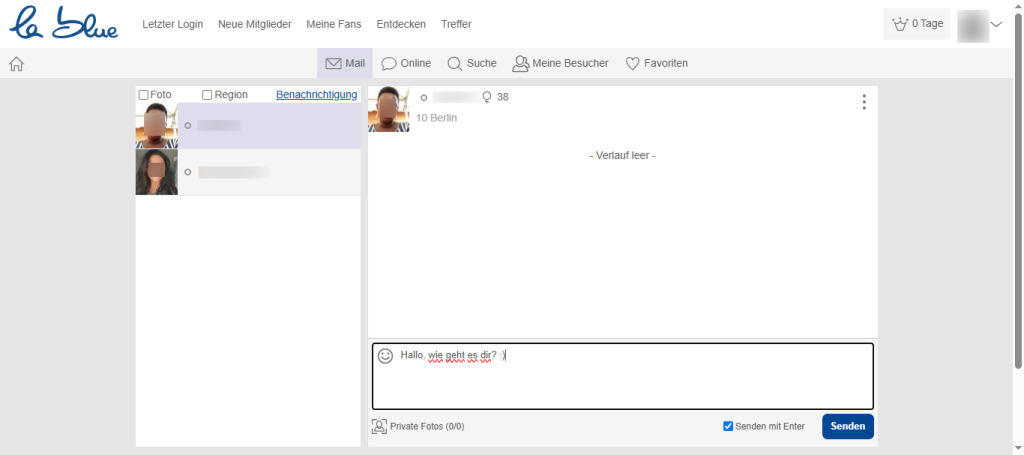This screenshot has height=455, width=1024.
Task: Go to the home page icon
Action: tap(16, 64)
